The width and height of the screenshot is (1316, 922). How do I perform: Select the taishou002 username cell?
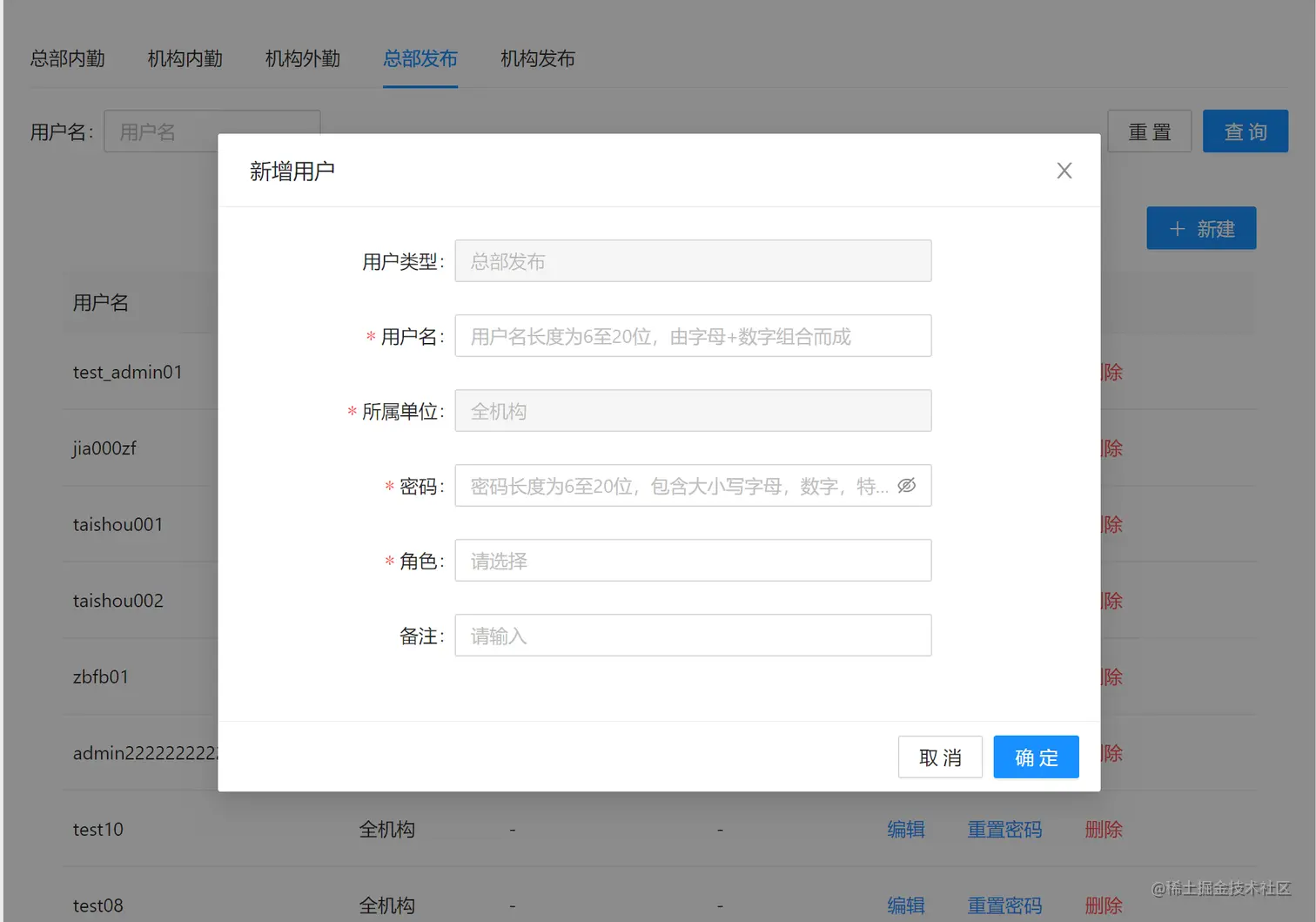118,601
